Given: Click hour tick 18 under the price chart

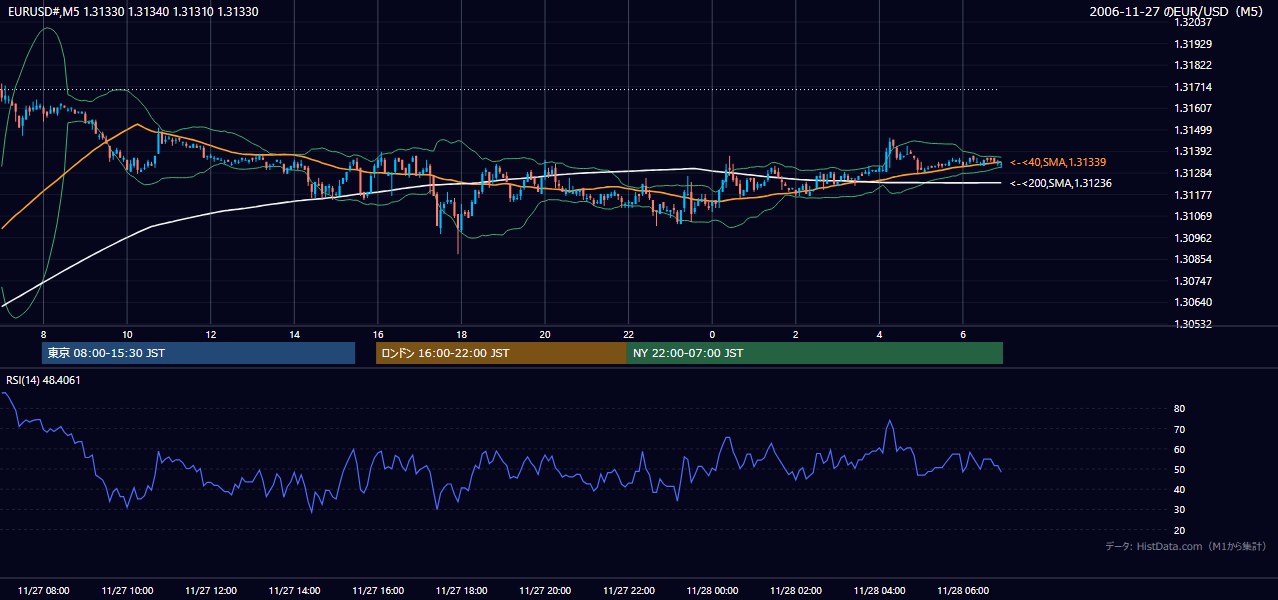Looking at the screenshot, I should point(461,334).
